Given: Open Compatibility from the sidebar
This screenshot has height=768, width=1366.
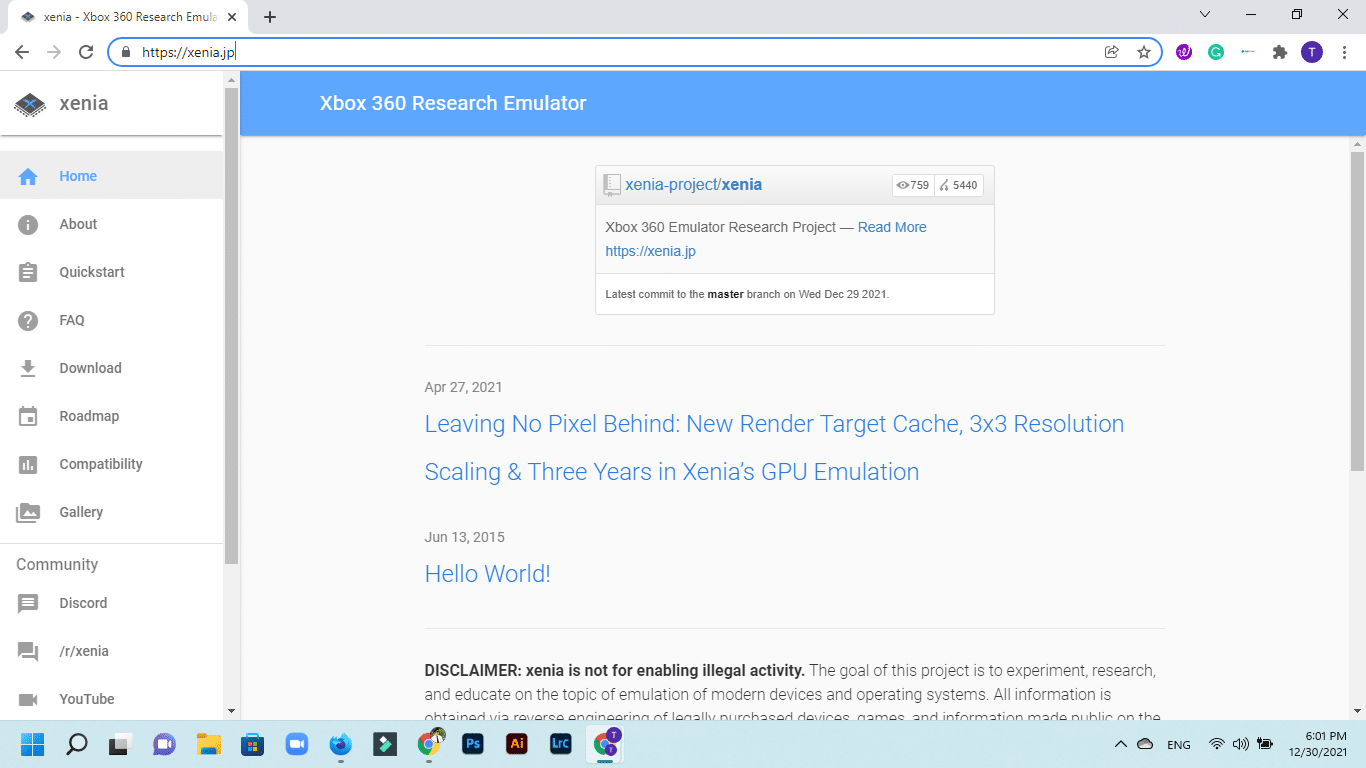Looking at the screenshot, I should click(111, 464).
